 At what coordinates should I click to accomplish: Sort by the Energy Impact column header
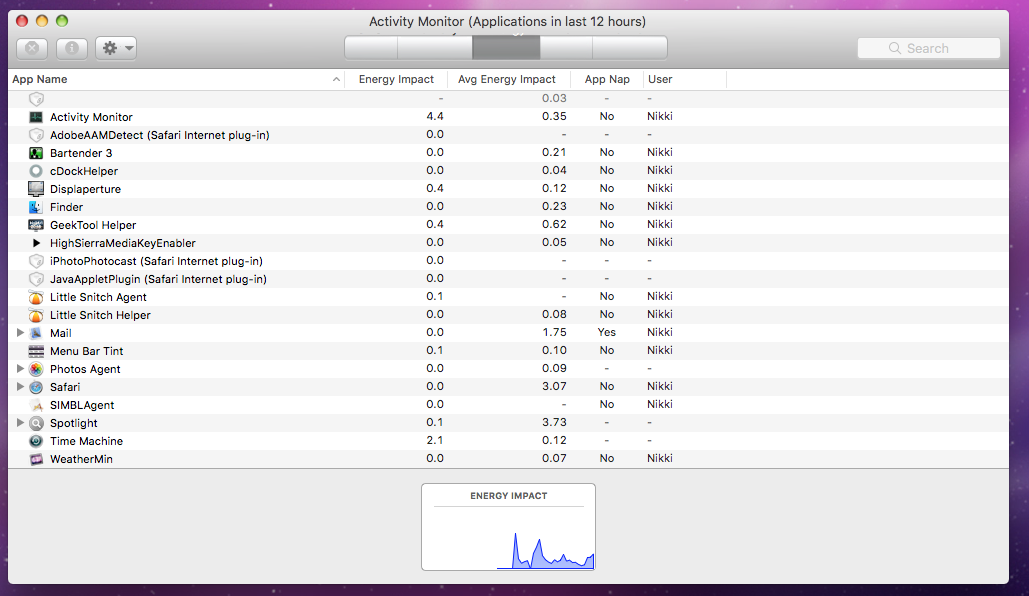[396, 79]
